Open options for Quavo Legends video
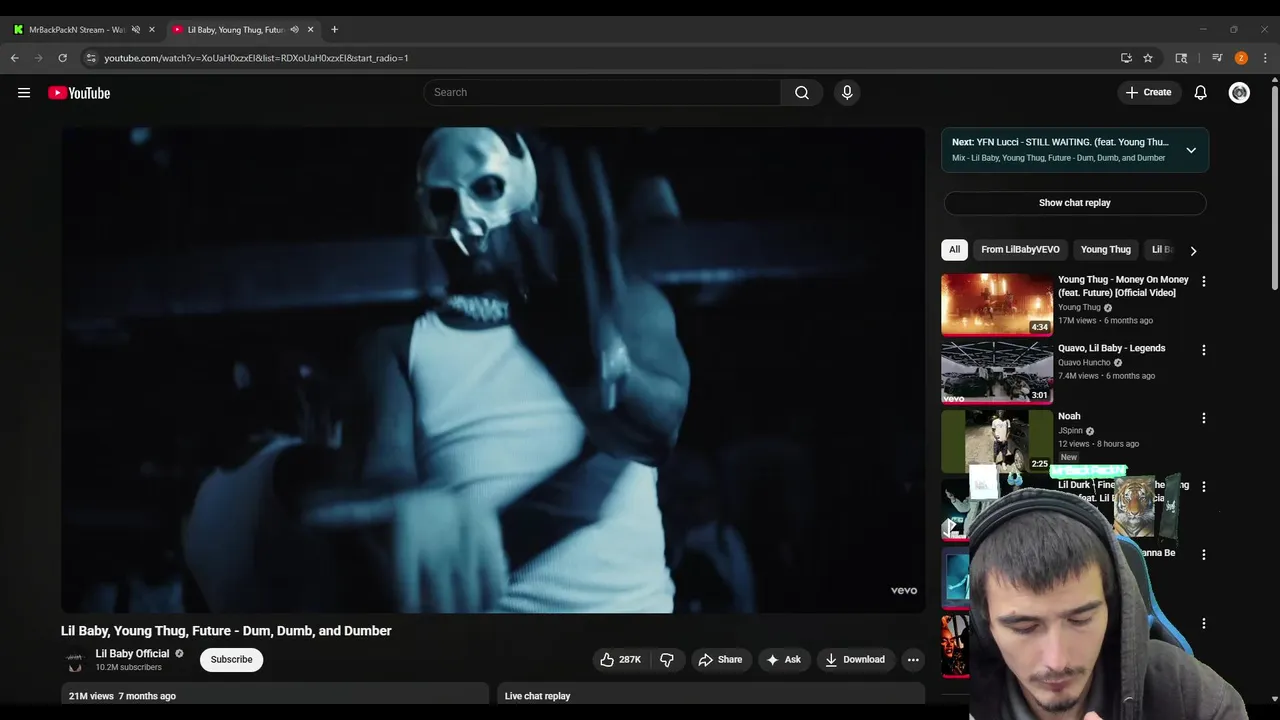This screenshot has width=1280, height=720. coord(1204,350)
